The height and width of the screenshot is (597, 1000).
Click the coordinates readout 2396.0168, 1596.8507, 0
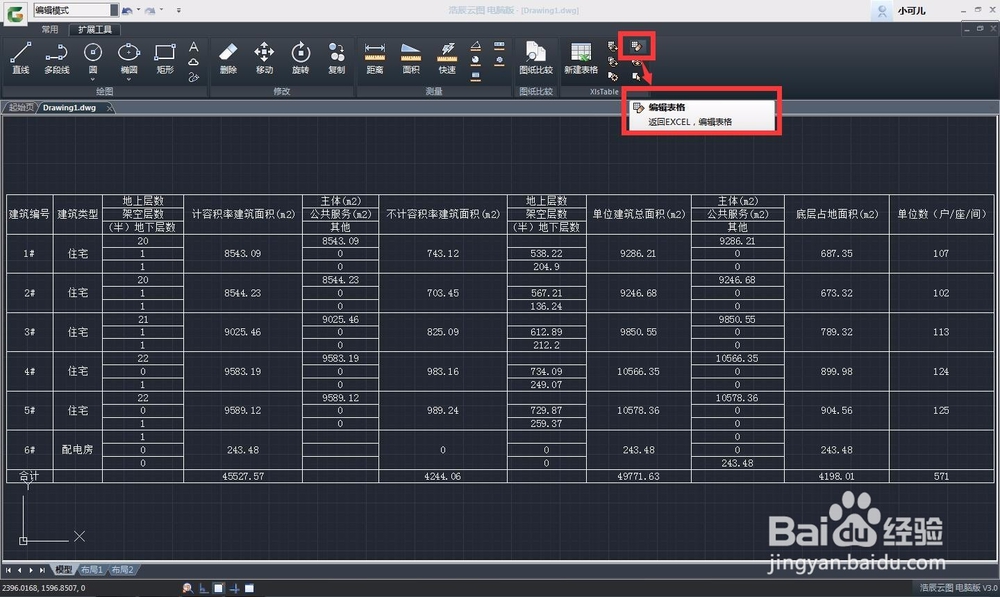coord(43,588)
